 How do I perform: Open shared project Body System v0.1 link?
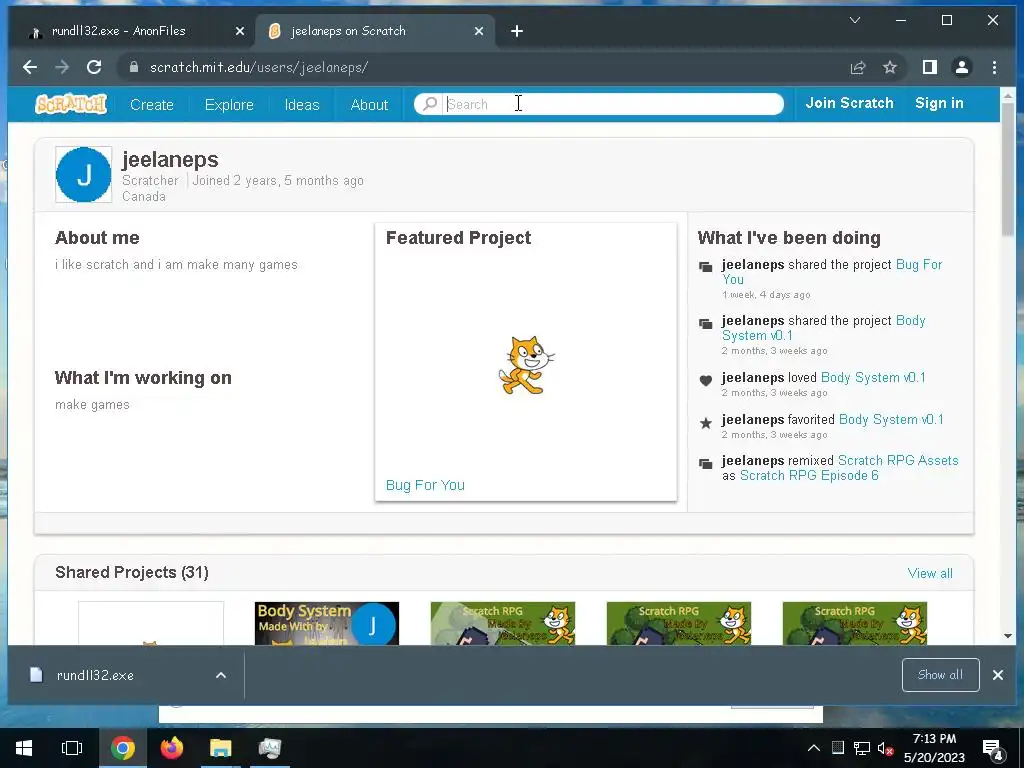[x=910, y=321]
